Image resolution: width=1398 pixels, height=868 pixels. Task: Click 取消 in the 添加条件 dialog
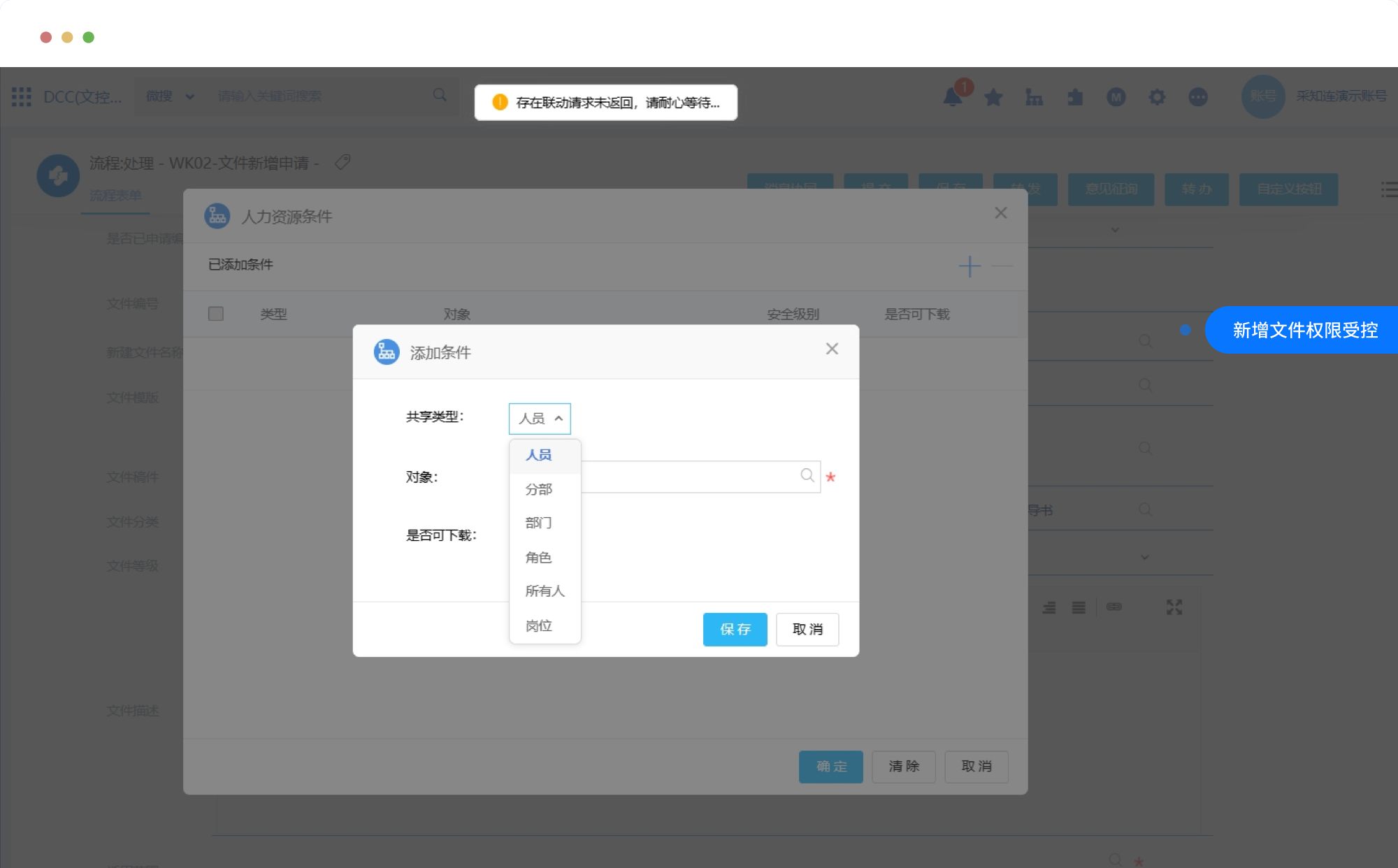coord(807,629)
